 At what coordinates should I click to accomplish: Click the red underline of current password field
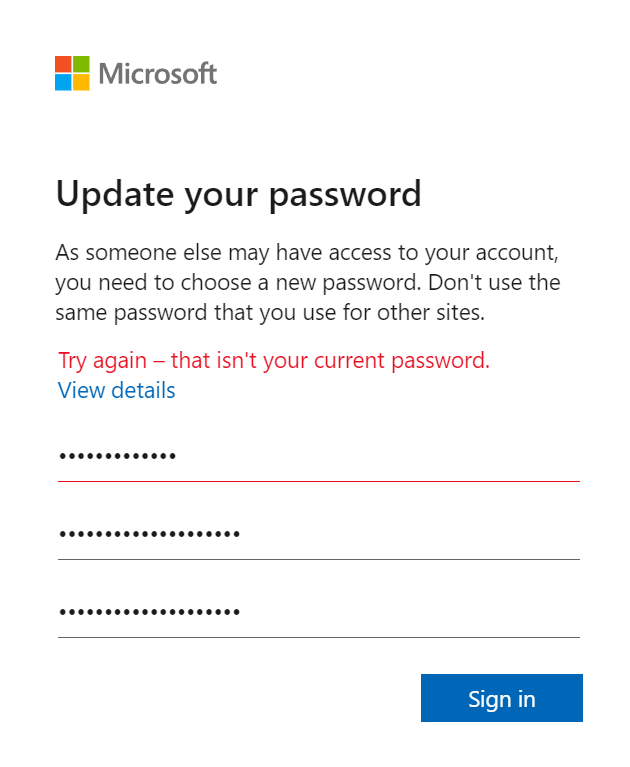pos(318,481)
